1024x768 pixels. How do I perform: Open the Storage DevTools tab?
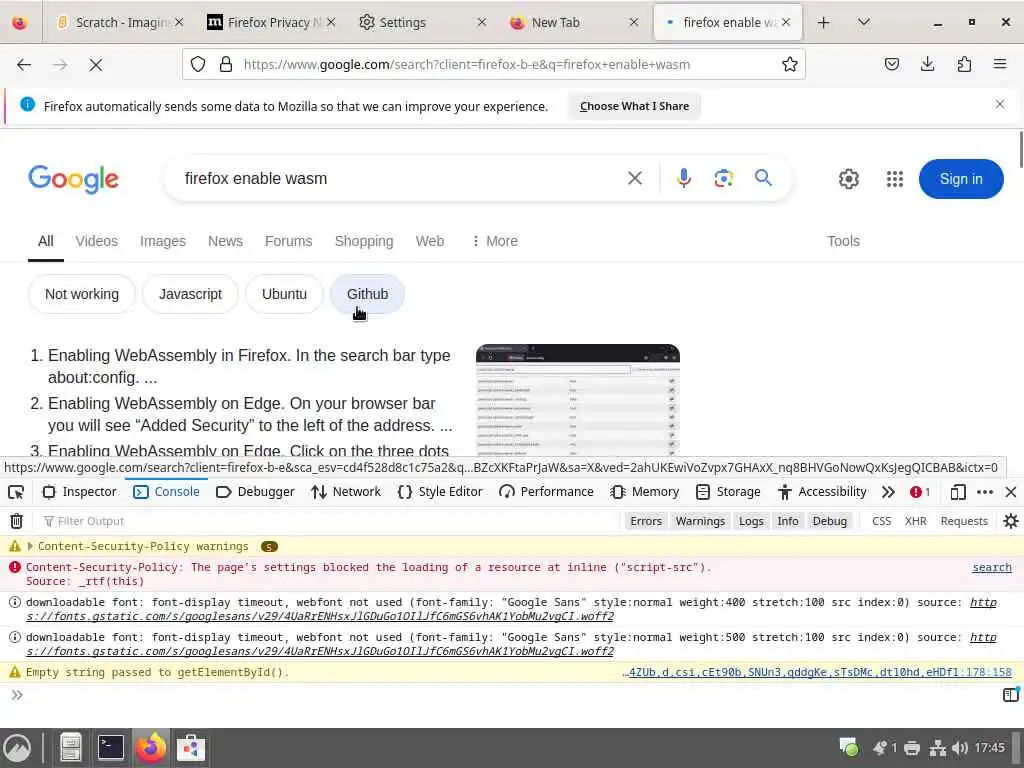(728, 492)
